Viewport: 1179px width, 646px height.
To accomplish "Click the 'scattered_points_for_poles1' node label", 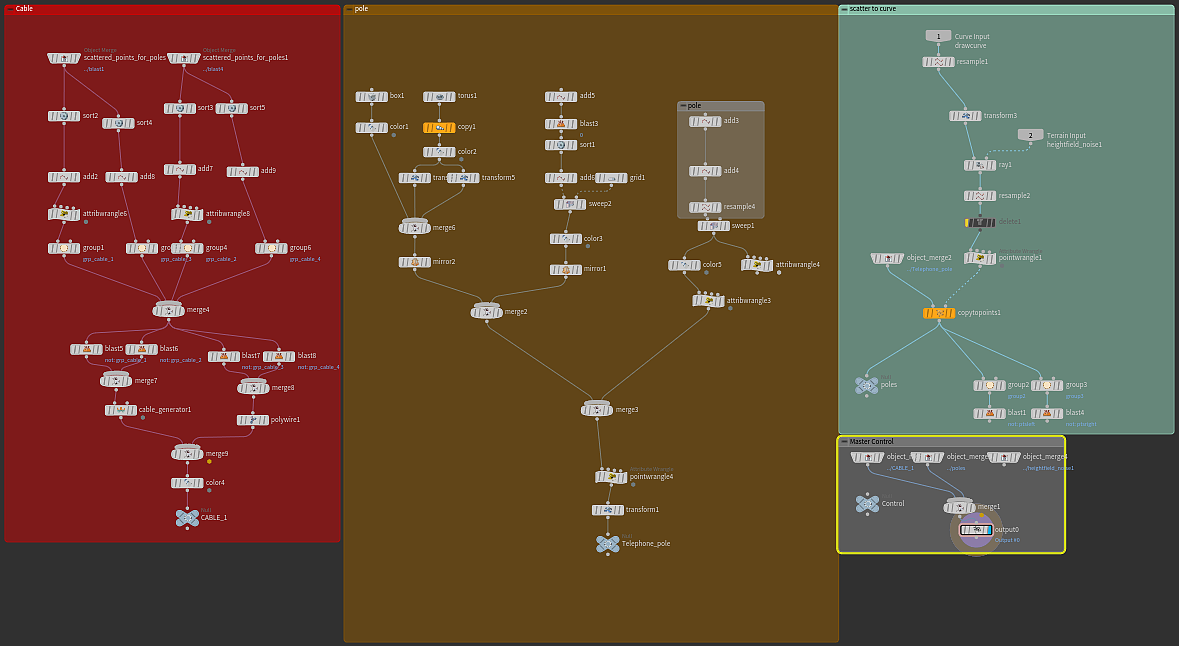I will point(245,58).
